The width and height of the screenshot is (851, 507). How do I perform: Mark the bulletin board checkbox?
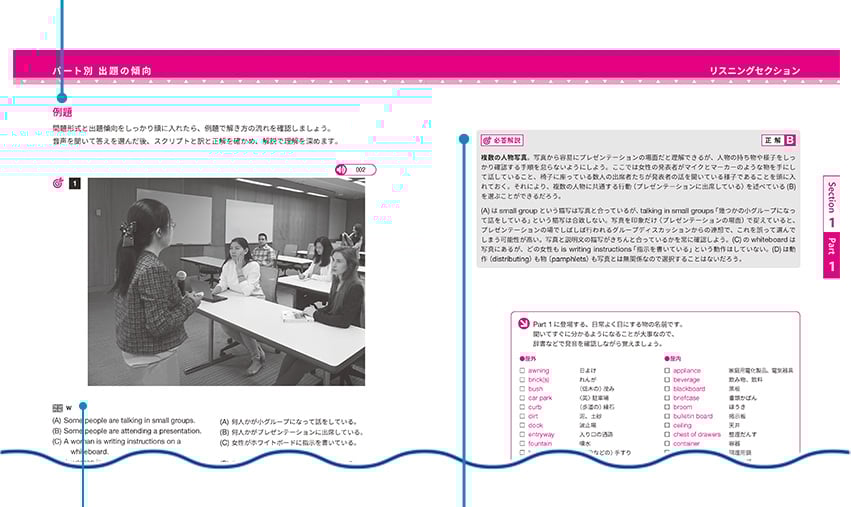click(667, 416)
